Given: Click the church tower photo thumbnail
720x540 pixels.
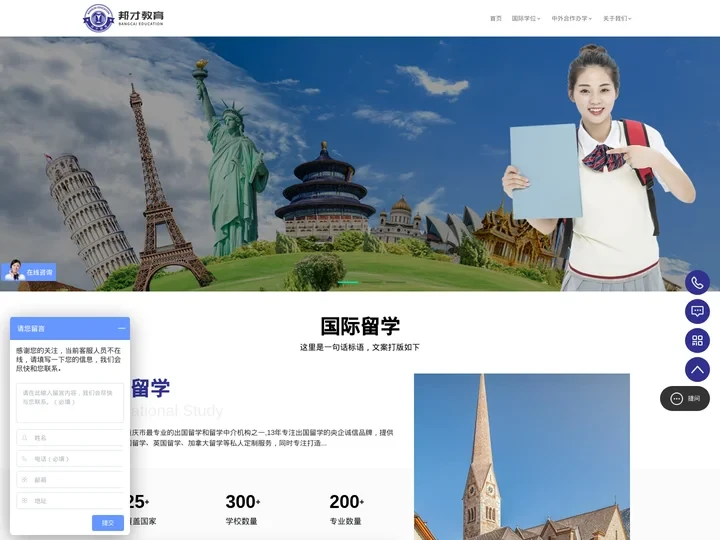Looking at the screenshot, I should pos(522,456).
